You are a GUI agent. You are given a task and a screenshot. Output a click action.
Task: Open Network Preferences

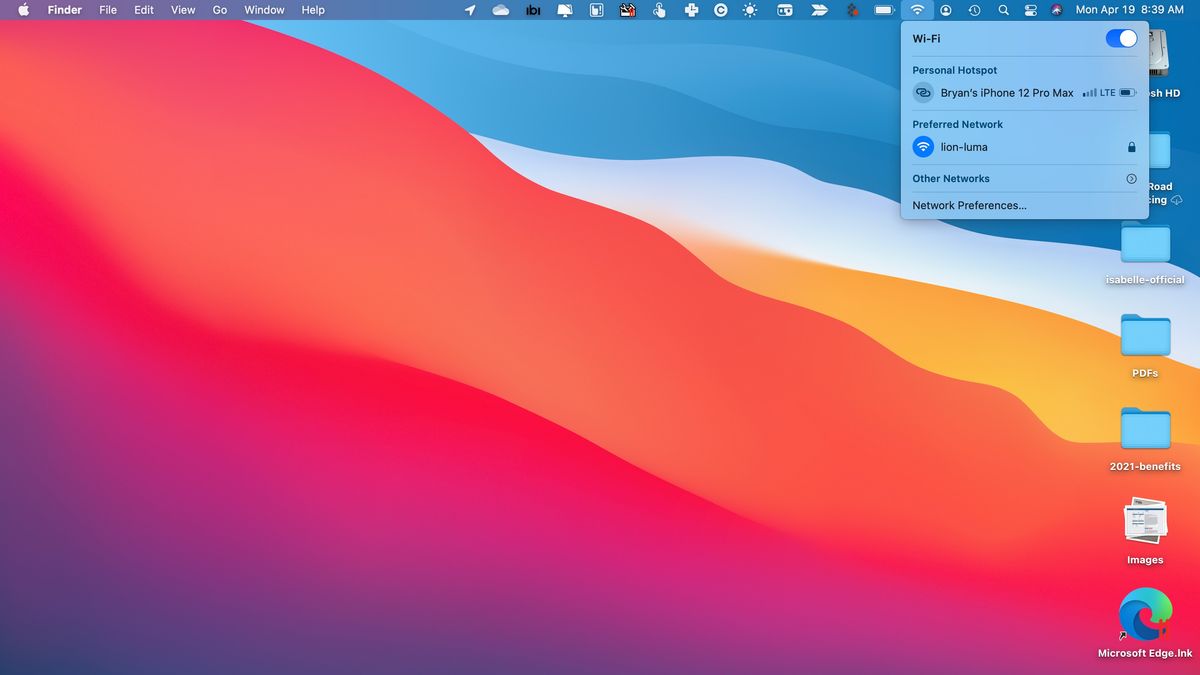pos(968,205)
